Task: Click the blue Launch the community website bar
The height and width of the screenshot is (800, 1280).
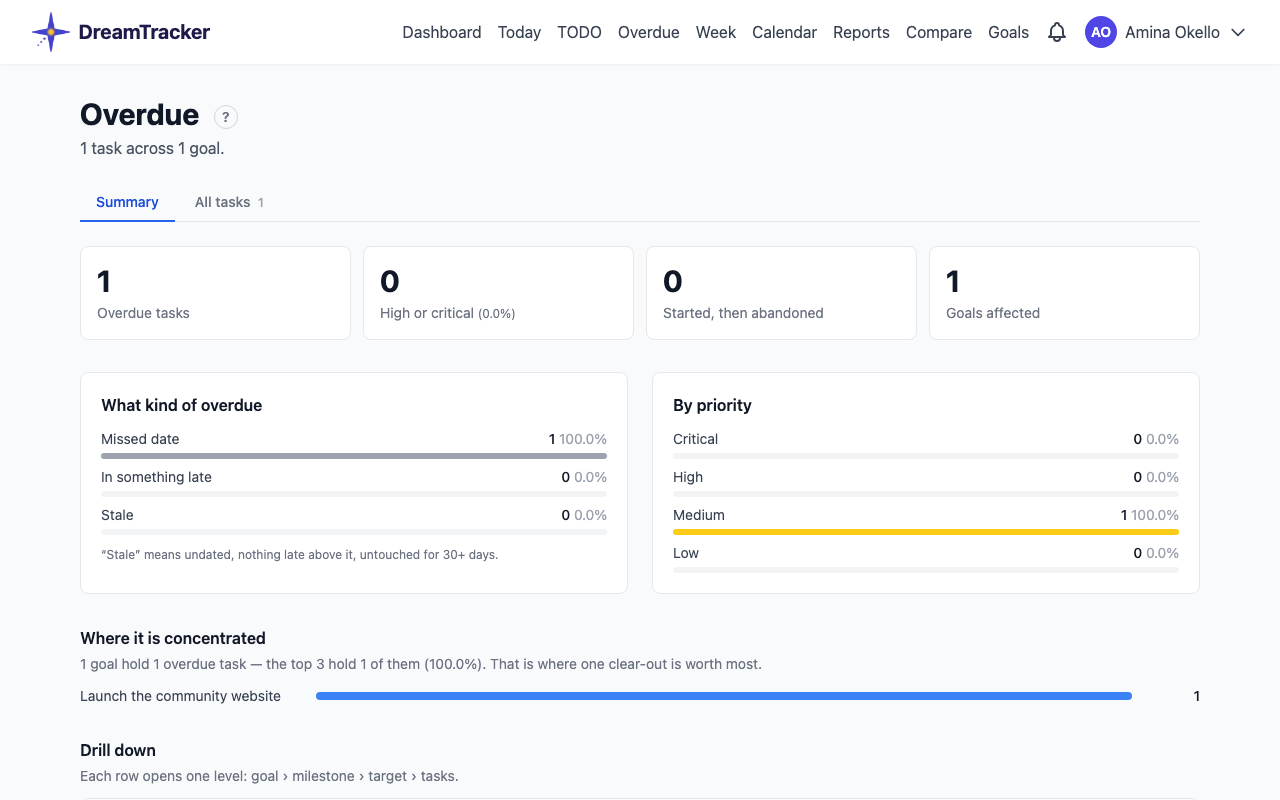Action: pos(724,696)
